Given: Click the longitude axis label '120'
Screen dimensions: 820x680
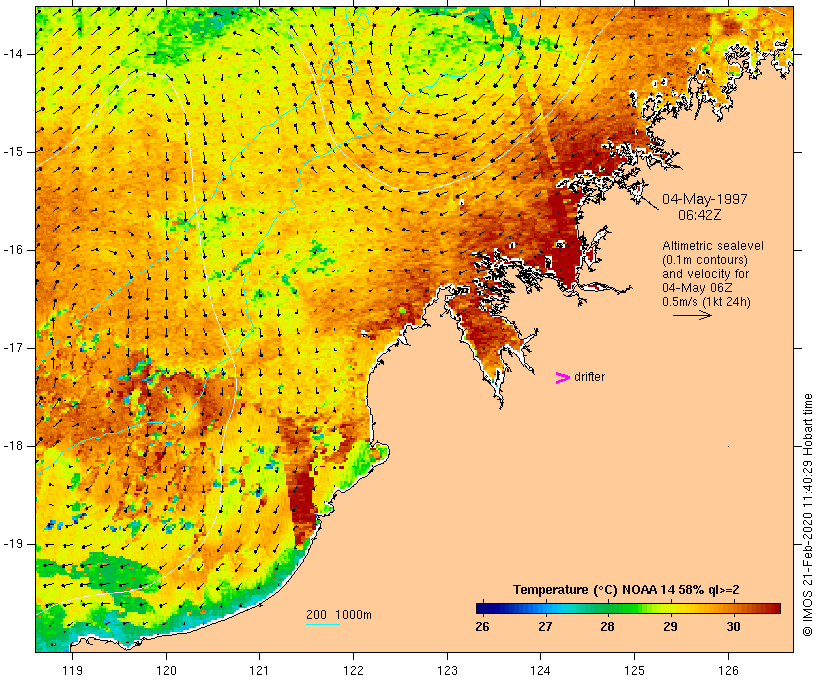Looking at the screenshot, I should pyautogui.click(x=166, y=670).
